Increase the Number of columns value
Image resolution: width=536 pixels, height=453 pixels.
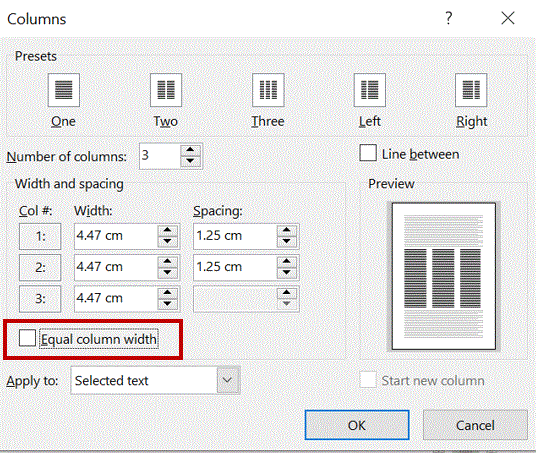190,150
